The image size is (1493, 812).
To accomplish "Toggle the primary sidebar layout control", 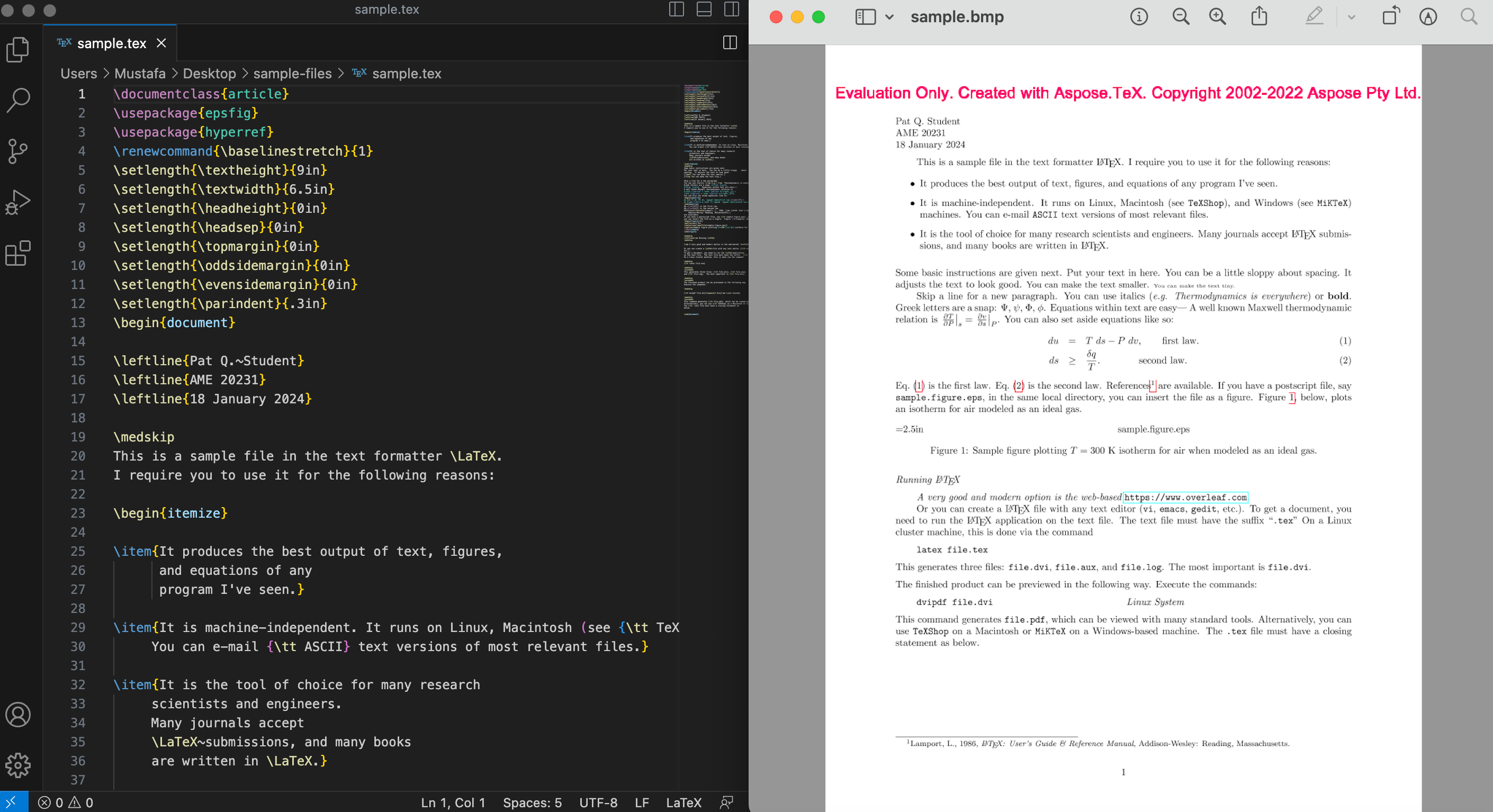I will [x=676, y=10].
